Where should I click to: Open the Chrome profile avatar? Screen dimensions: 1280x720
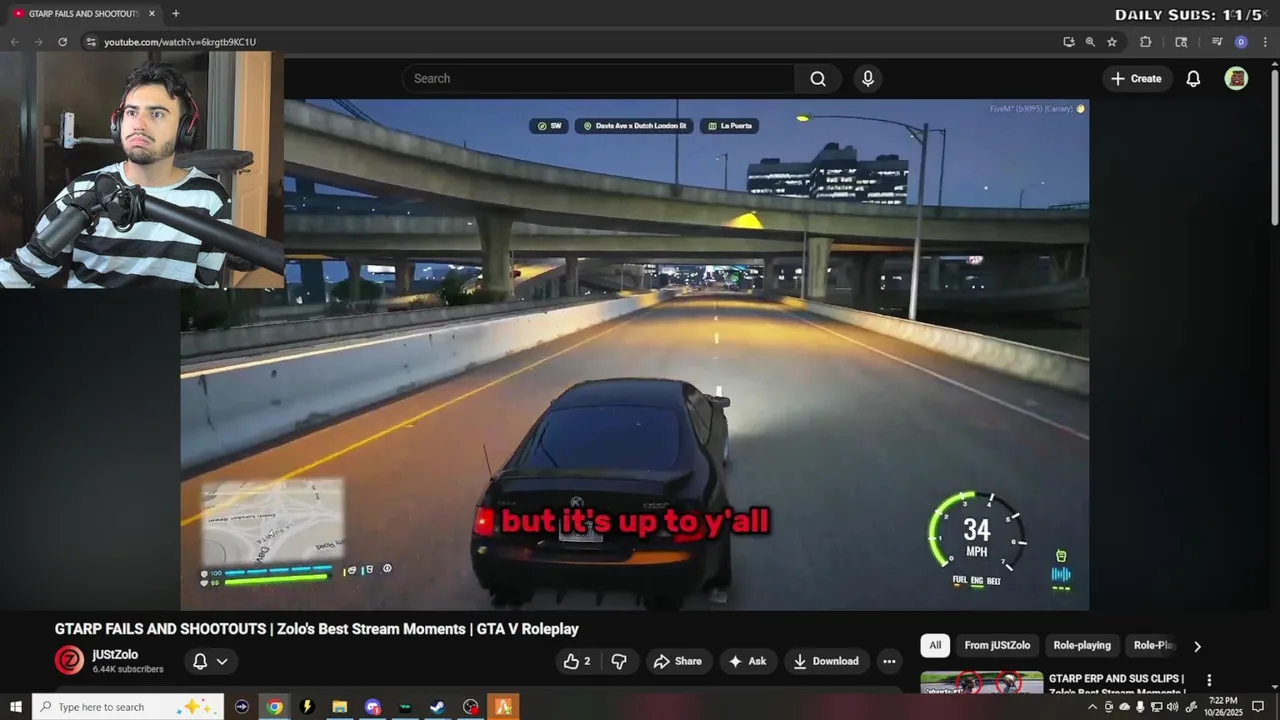coord(1241,42)
